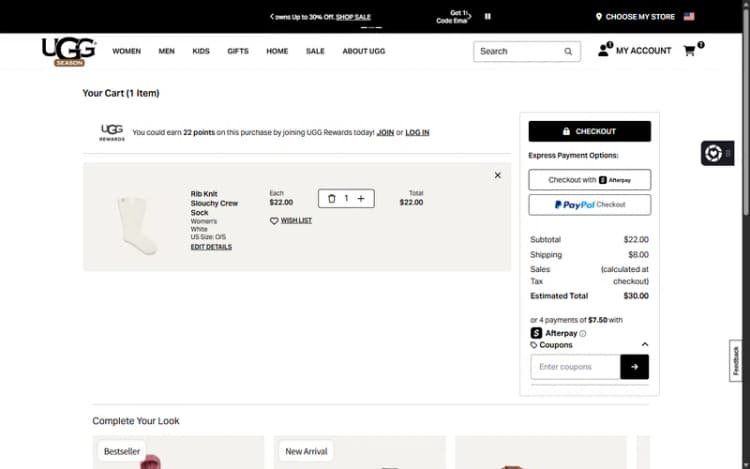Show previous promo banner message
750x469 pixels.
(x=272, y=17)
